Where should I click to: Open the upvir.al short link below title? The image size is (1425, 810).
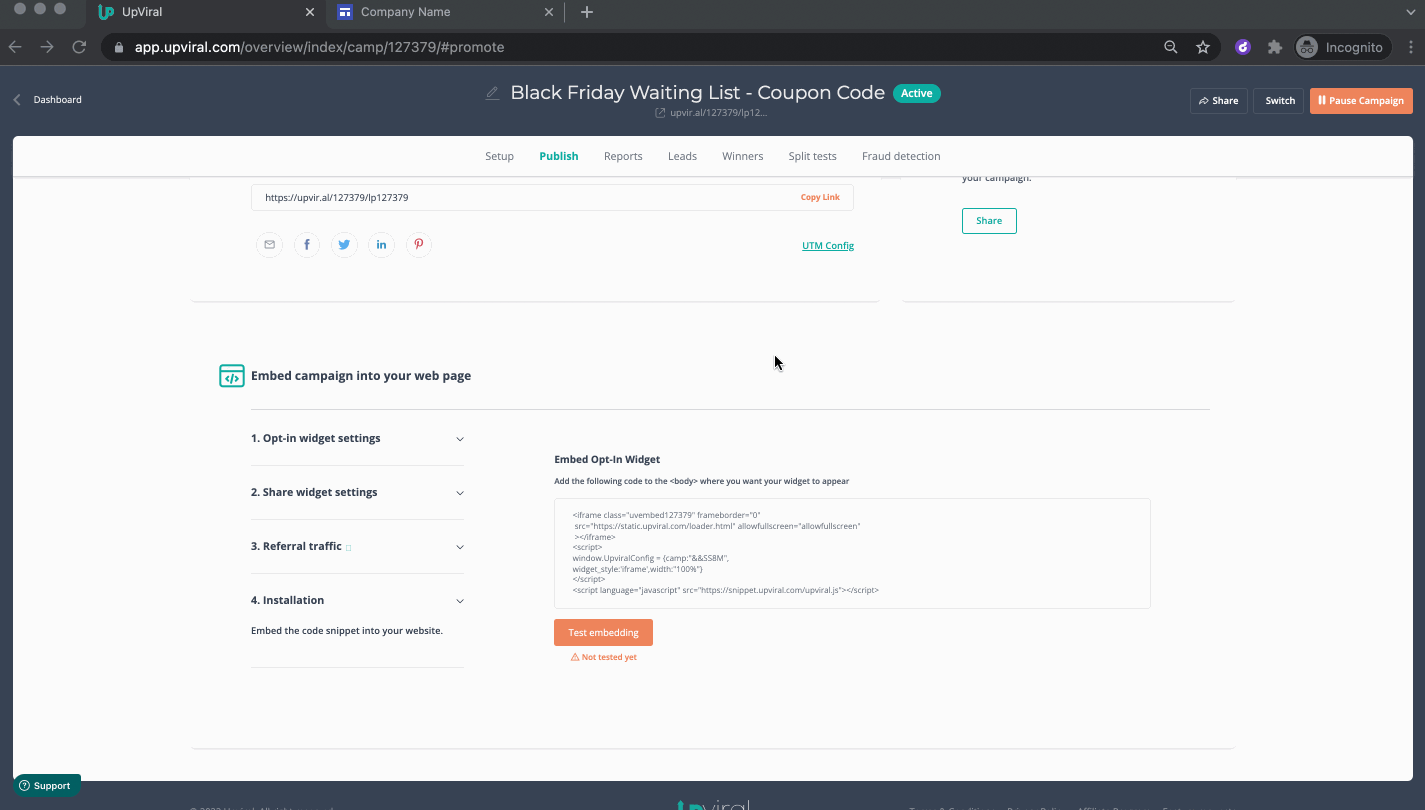pos(711,113)
